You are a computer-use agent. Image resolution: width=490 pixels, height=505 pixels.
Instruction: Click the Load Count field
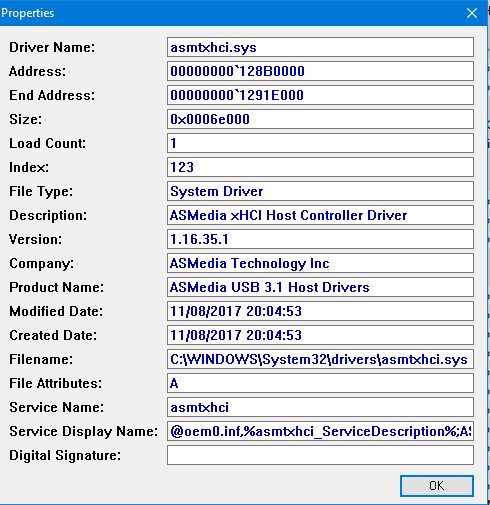click(x=320, y=143)
